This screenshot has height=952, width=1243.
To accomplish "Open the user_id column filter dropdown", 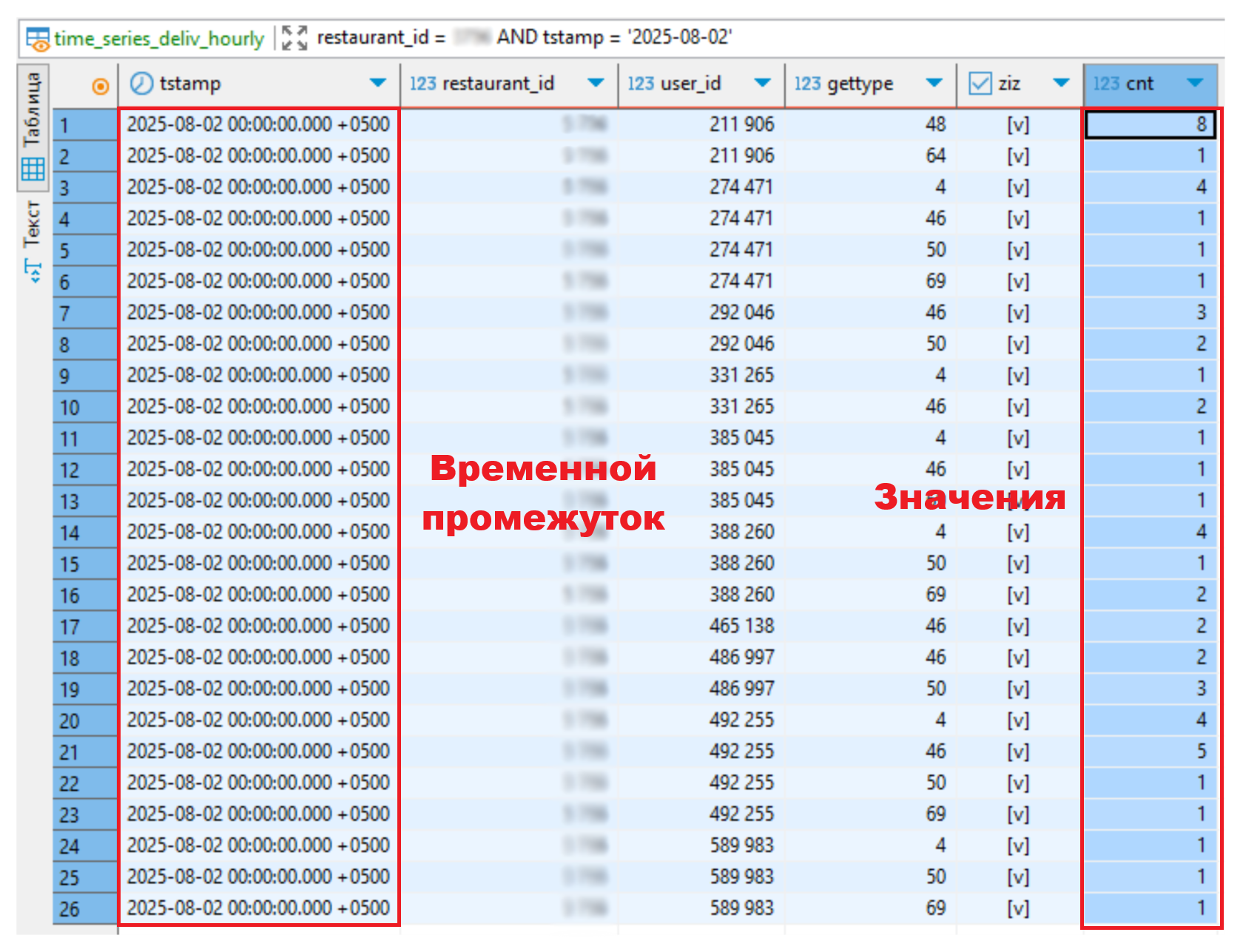I will [762, 83].
